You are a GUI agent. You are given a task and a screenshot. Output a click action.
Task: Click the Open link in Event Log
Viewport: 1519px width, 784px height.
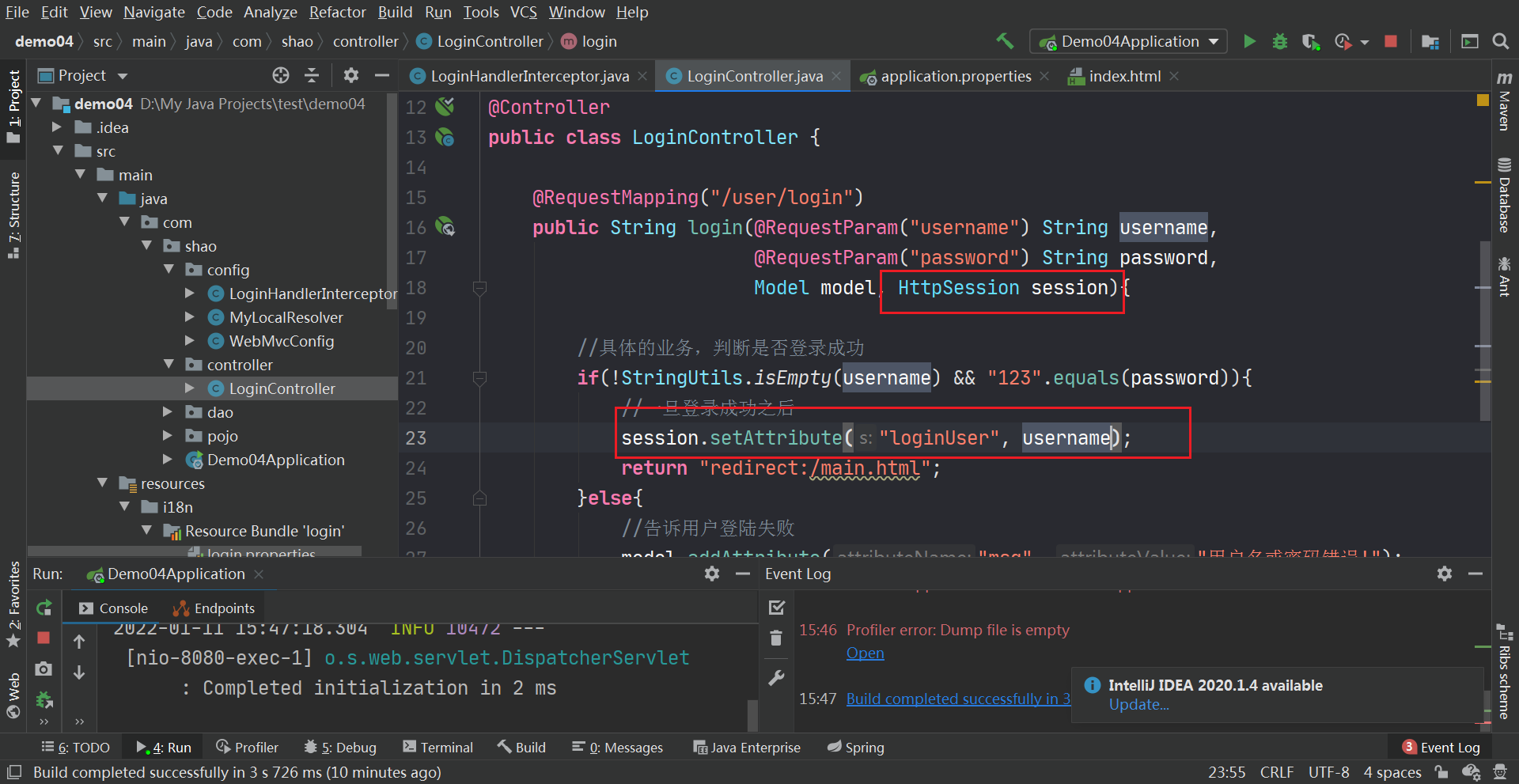point(866,653)
